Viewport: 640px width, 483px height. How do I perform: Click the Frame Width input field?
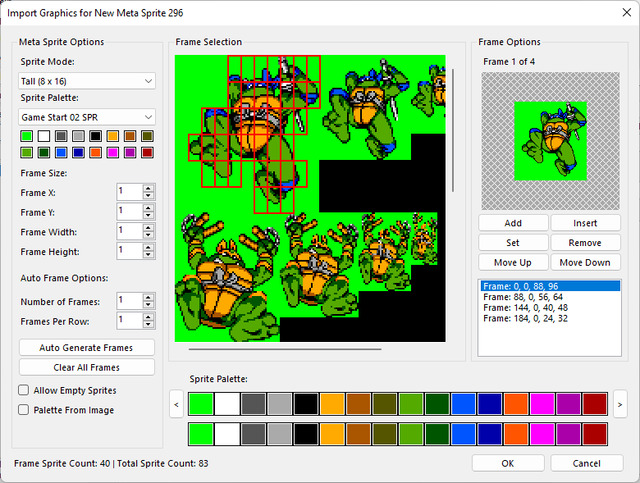[130, 231]
